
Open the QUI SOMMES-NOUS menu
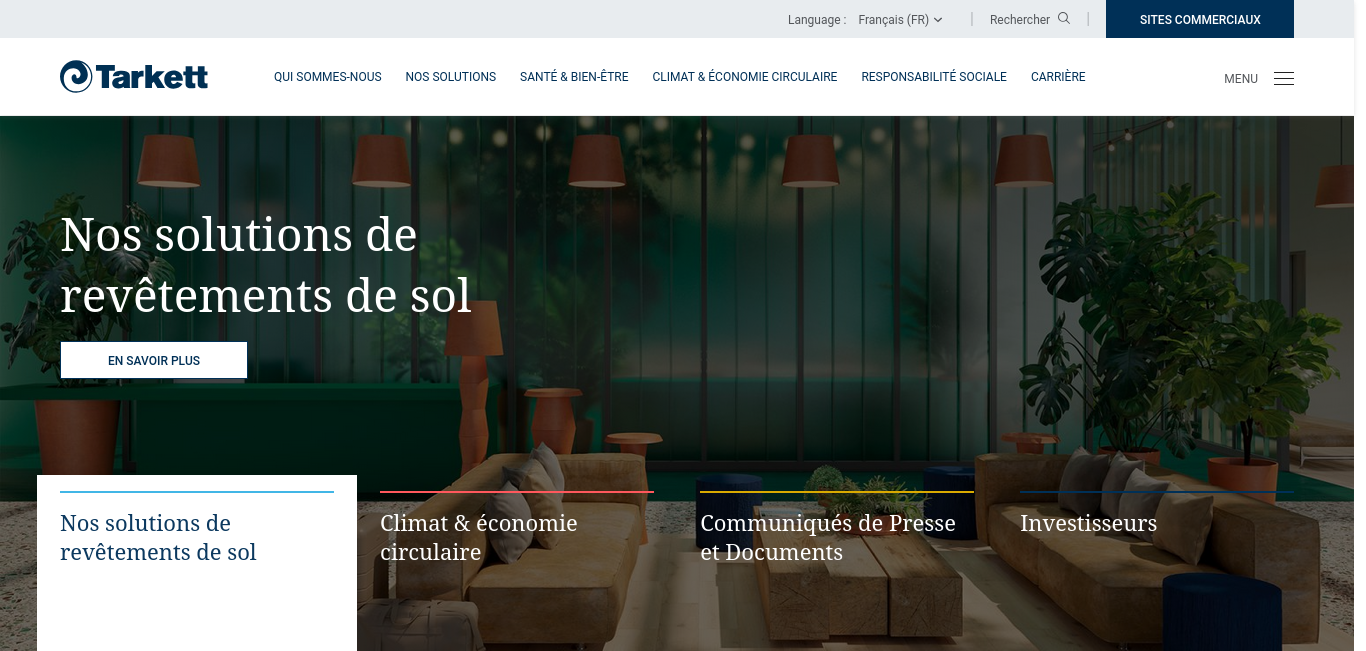point(328,77)
